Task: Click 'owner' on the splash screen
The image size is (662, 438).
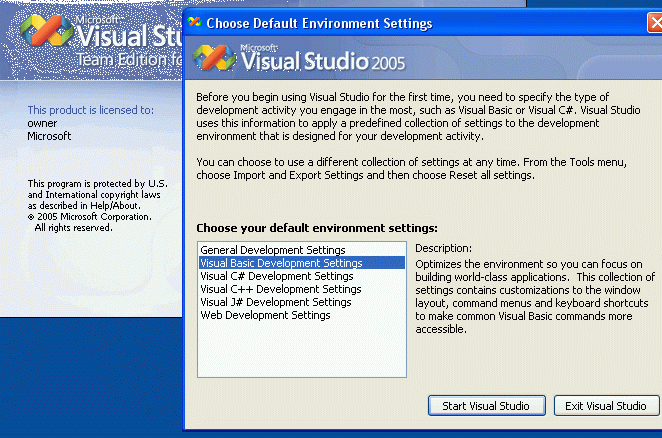Action: click(x=42, y=123)
